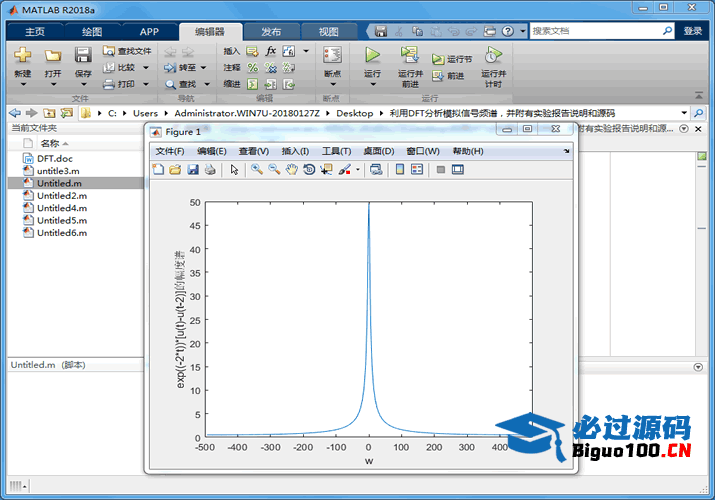The width and height of the screenshot is (715, 500).
Task: Open the brush color dropdown arrow
Action: click(358, 170)
